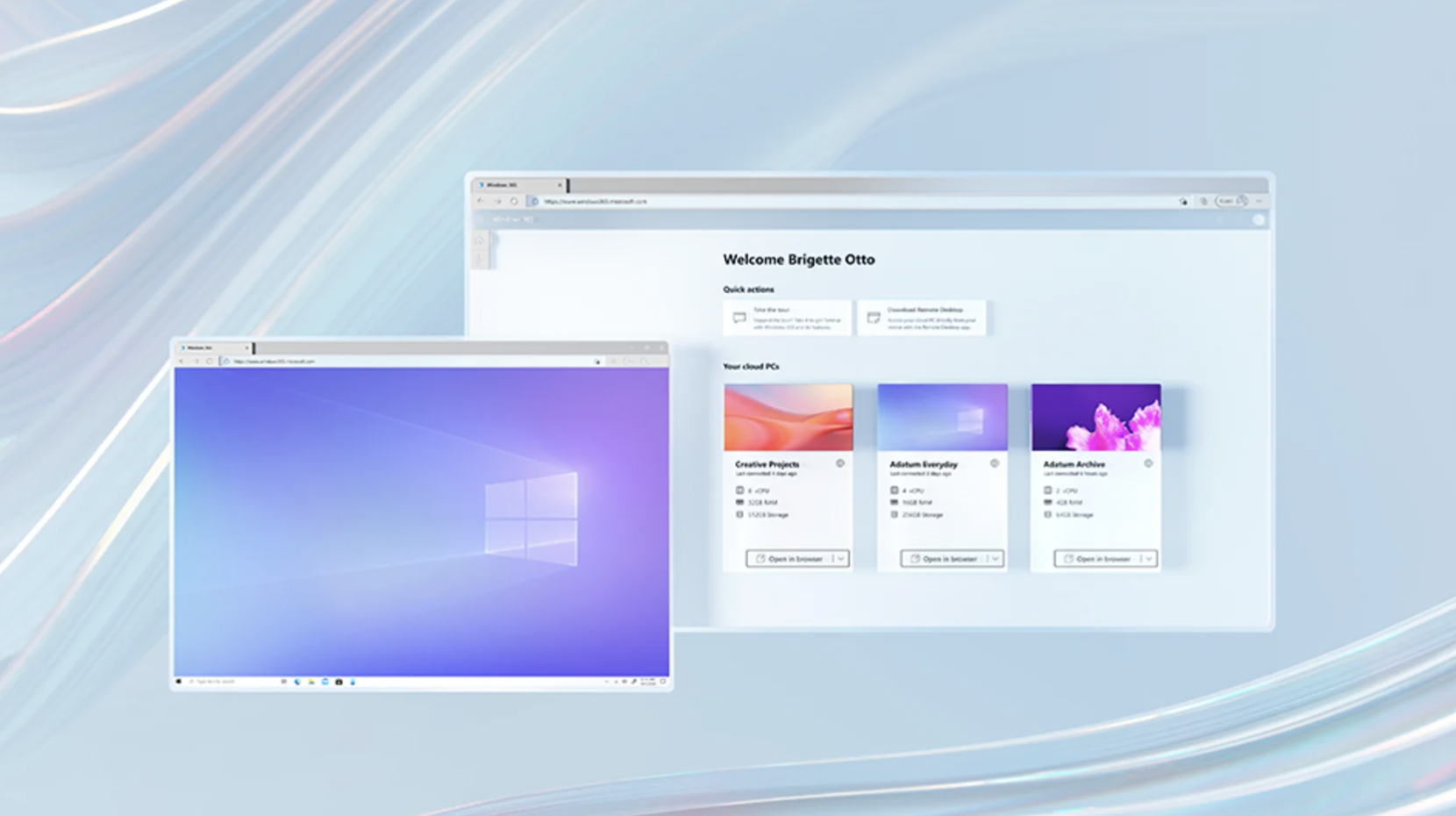Click the back arrow in large browser window
This screenshot has height=816, width=1456.
481,201
